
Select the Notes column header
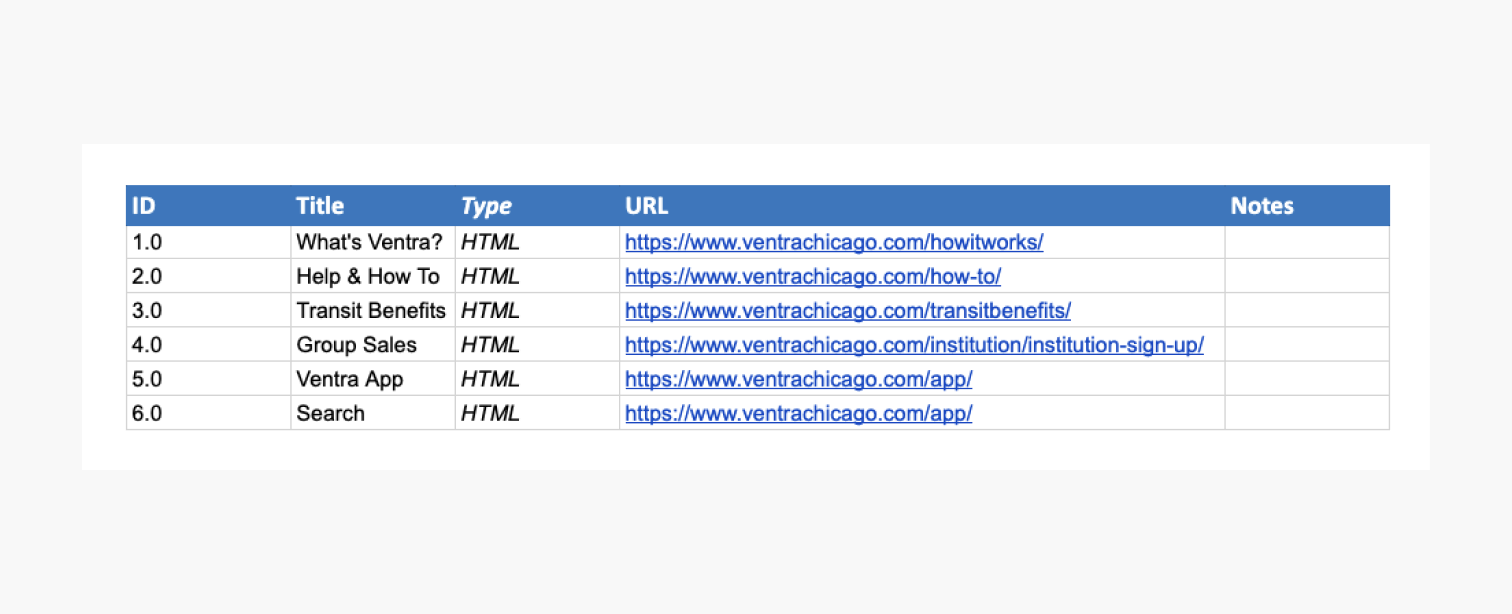pyautogui.click(x=1307, y=206)
